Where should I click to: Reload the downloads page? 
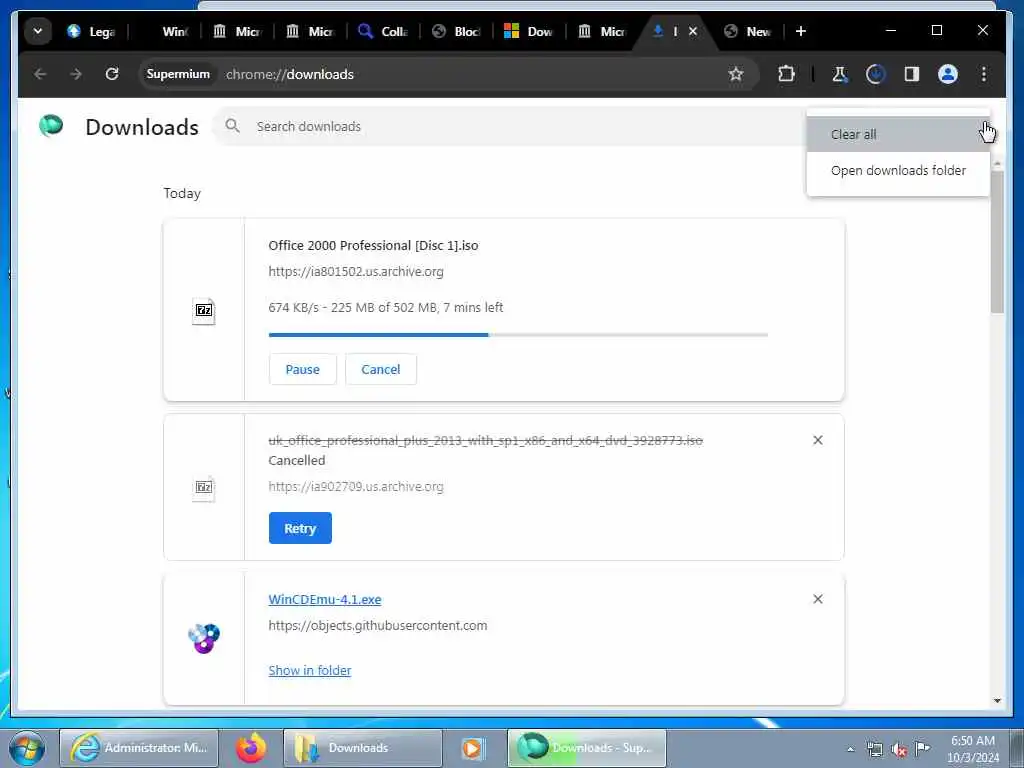(112, 74)
